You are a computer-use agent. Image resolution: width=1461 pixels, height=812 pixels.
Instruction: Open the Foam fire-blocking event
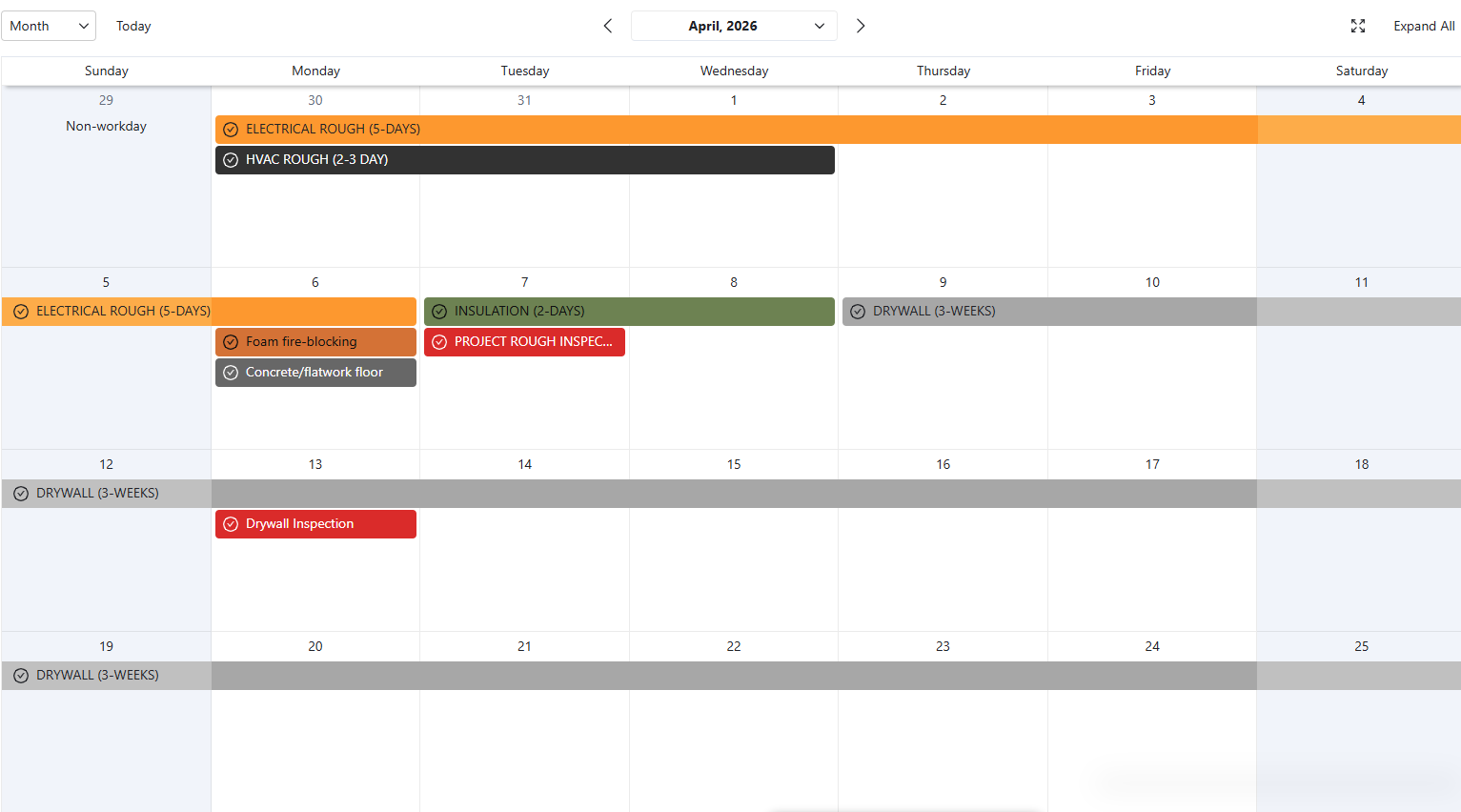click(x=315, y=342)
